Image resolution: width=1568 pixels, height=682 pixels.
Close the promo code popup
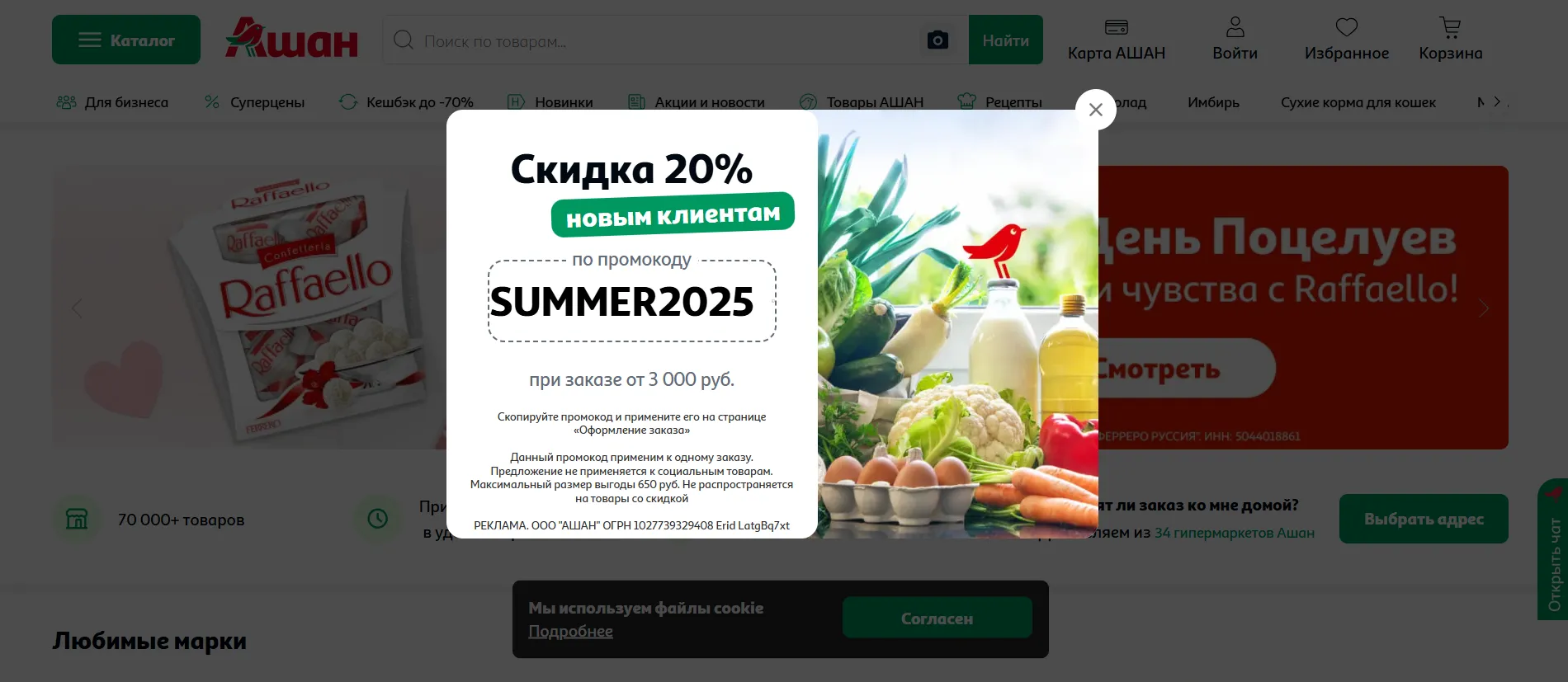[1095, 110]
